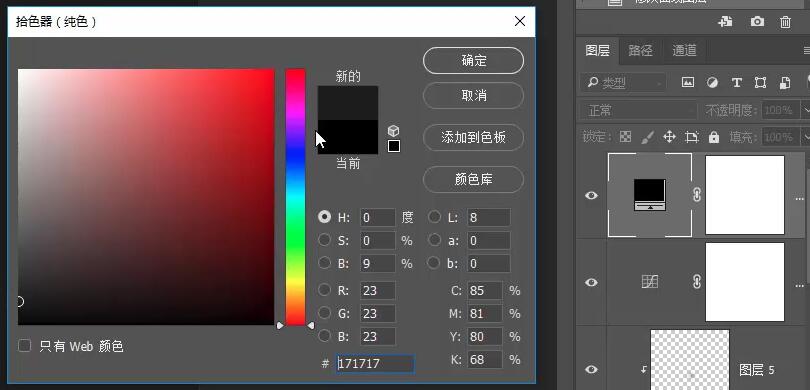Enable the 只有 Web 颜色 checkbox

pos(24,346)
